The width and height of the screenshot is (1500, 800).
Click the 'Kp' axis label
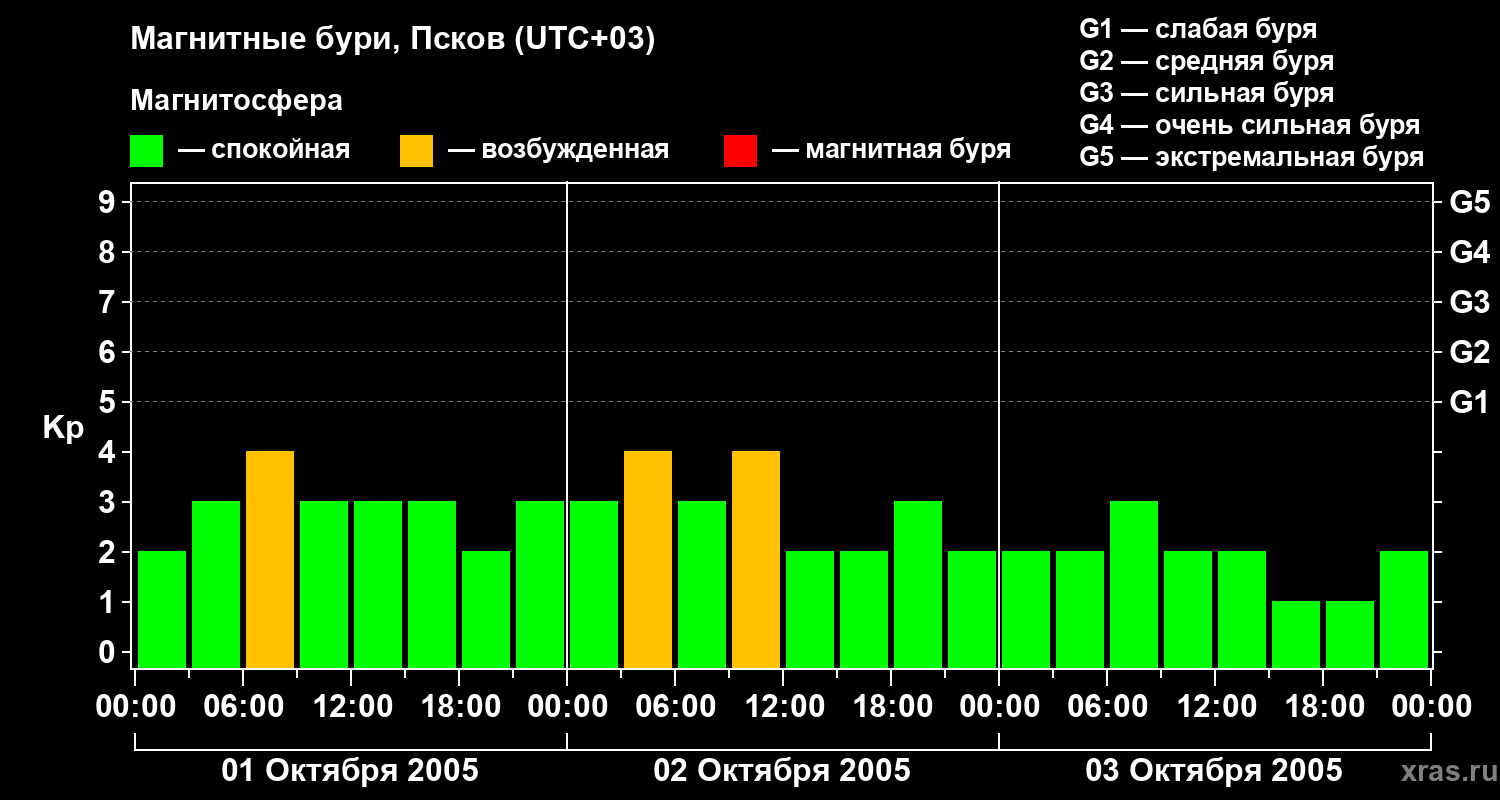tap(64, 428)
